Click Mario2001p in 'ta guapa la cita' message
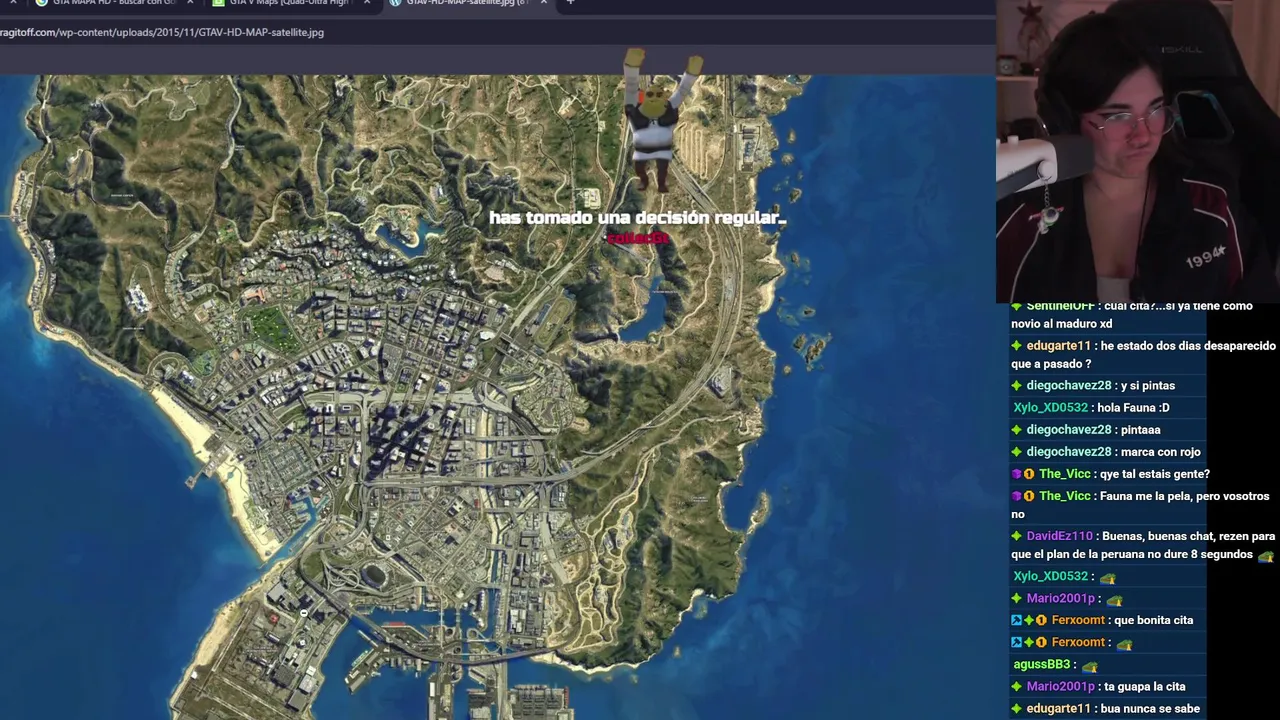Viewport: 1280px width, 720px height. click(1060, 686)
